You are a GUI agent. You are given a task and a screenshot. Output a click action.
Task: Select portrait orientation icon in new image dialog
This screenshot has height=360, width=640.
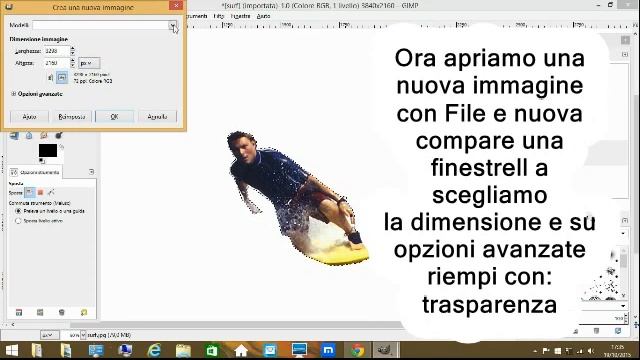tap(51, 77)
